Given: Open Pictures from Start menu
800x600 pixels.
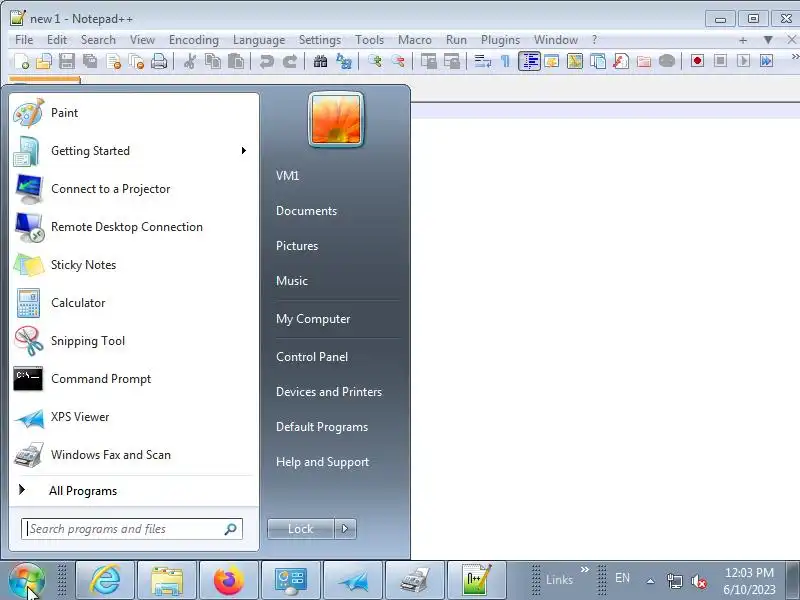Looking at the screenshot, I should tap(297, 246).
